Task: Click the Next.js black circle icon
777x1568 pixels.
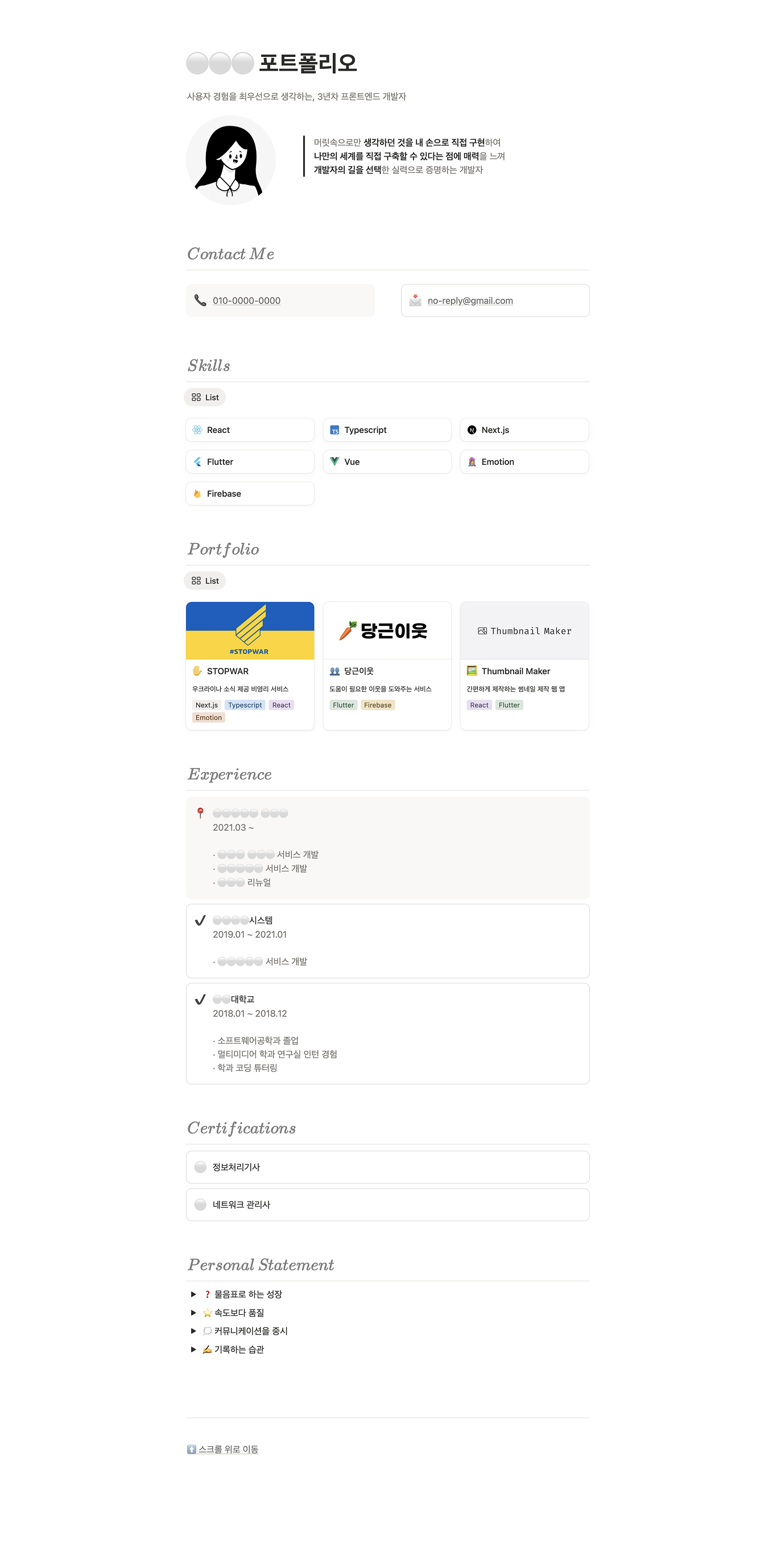Action: 472,430
